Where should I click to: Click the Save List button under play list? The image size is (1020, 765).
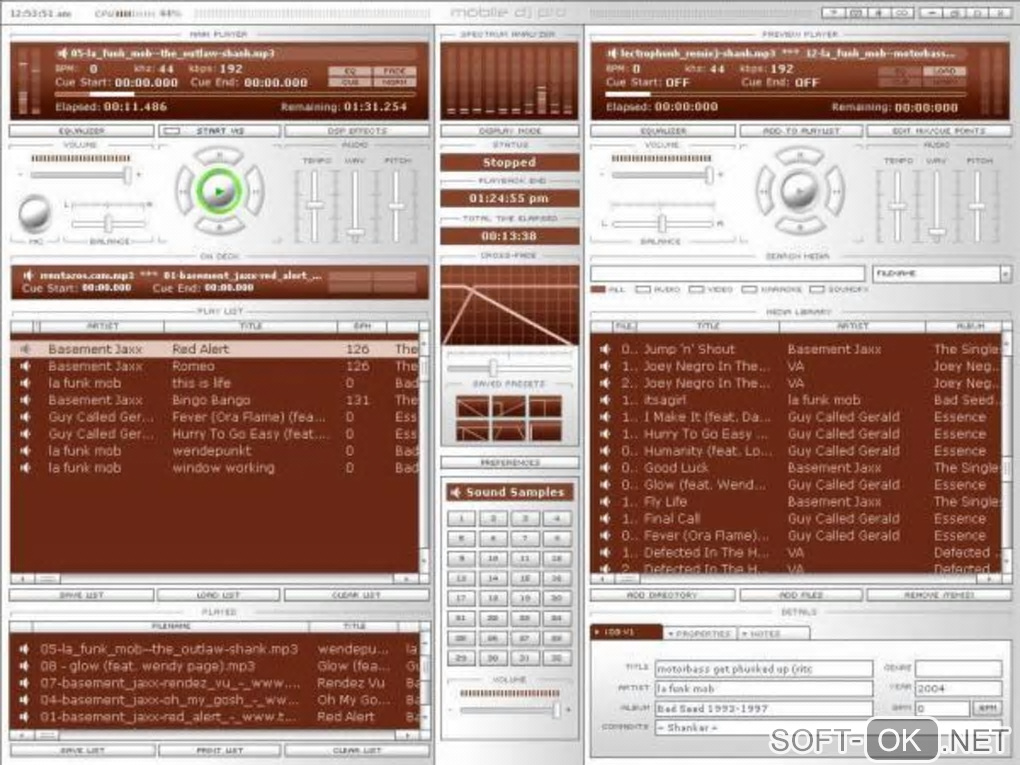pos(82,595)
